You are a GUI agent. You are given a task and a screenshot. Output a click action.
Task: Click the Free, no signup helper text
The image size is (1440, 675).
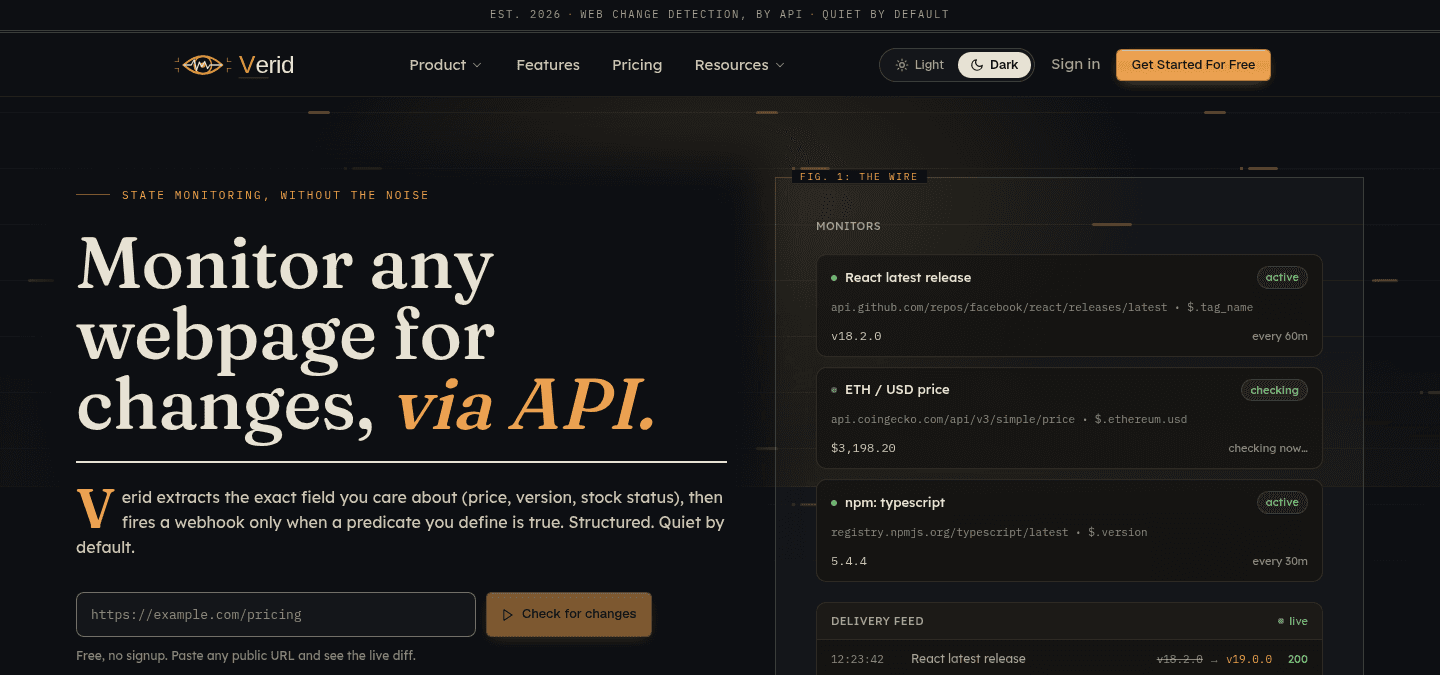[x=246, y=656]
